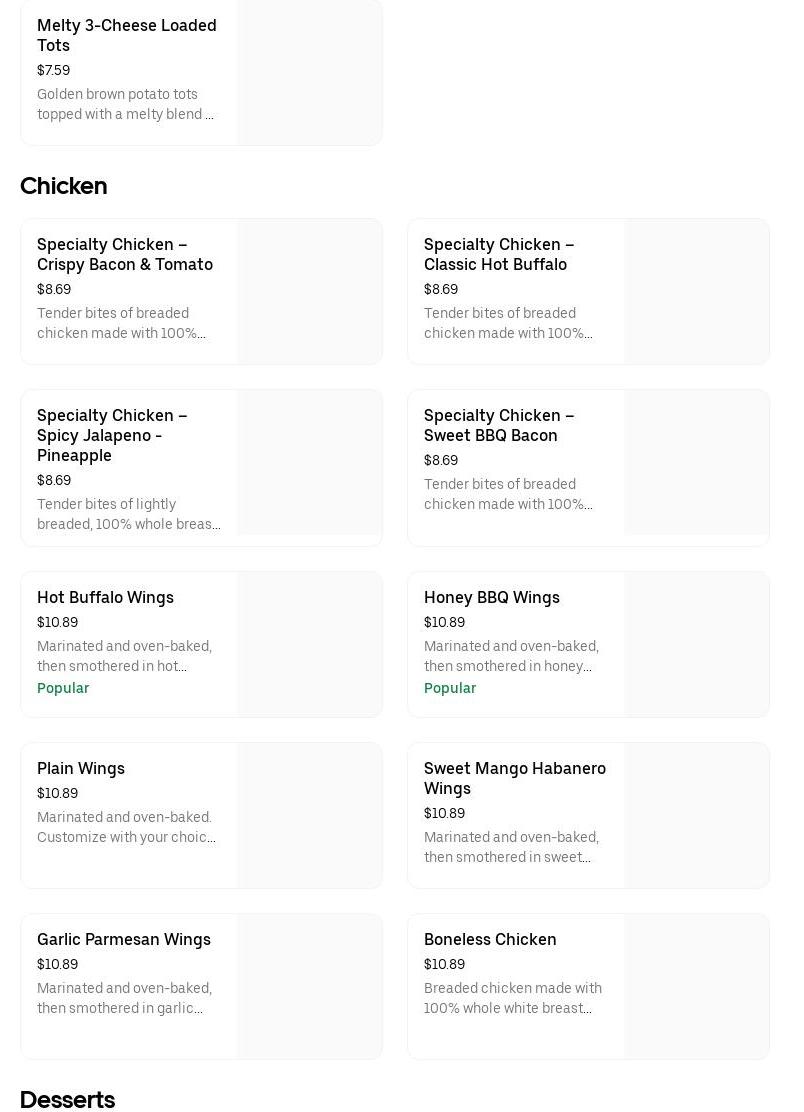Click the Desserts section heading

(x=67, y=1100)
